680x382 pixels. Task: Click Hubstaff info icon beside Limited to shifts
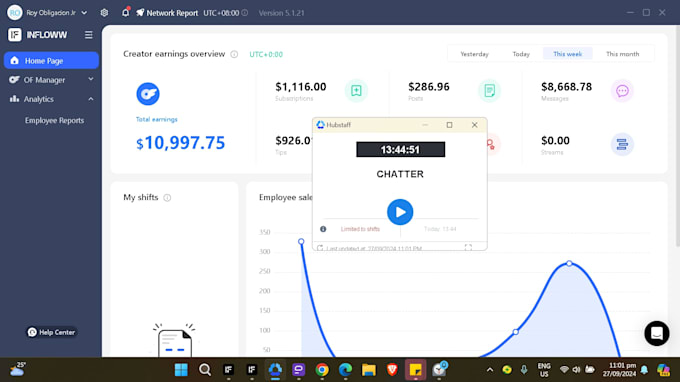(323, 229)
